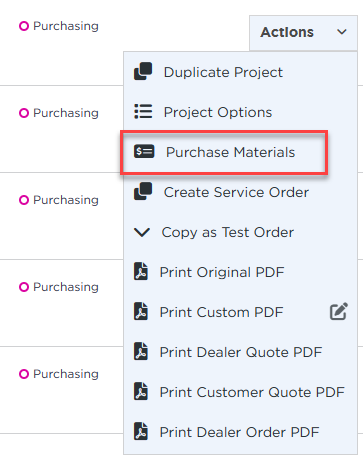Screen dimensions: 363x455
Task: Choose Duplicate Project from the menu
Action: click(223, 72)
